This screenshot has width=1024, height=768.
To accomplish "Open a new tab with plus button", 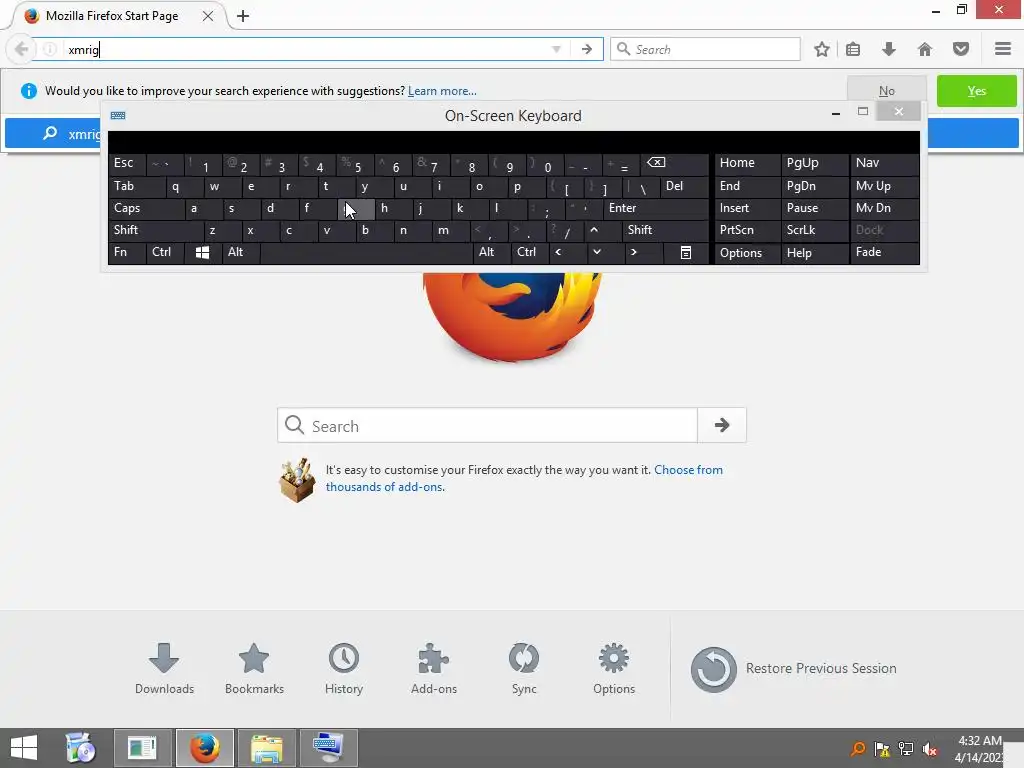I will (x=243, y=16).
